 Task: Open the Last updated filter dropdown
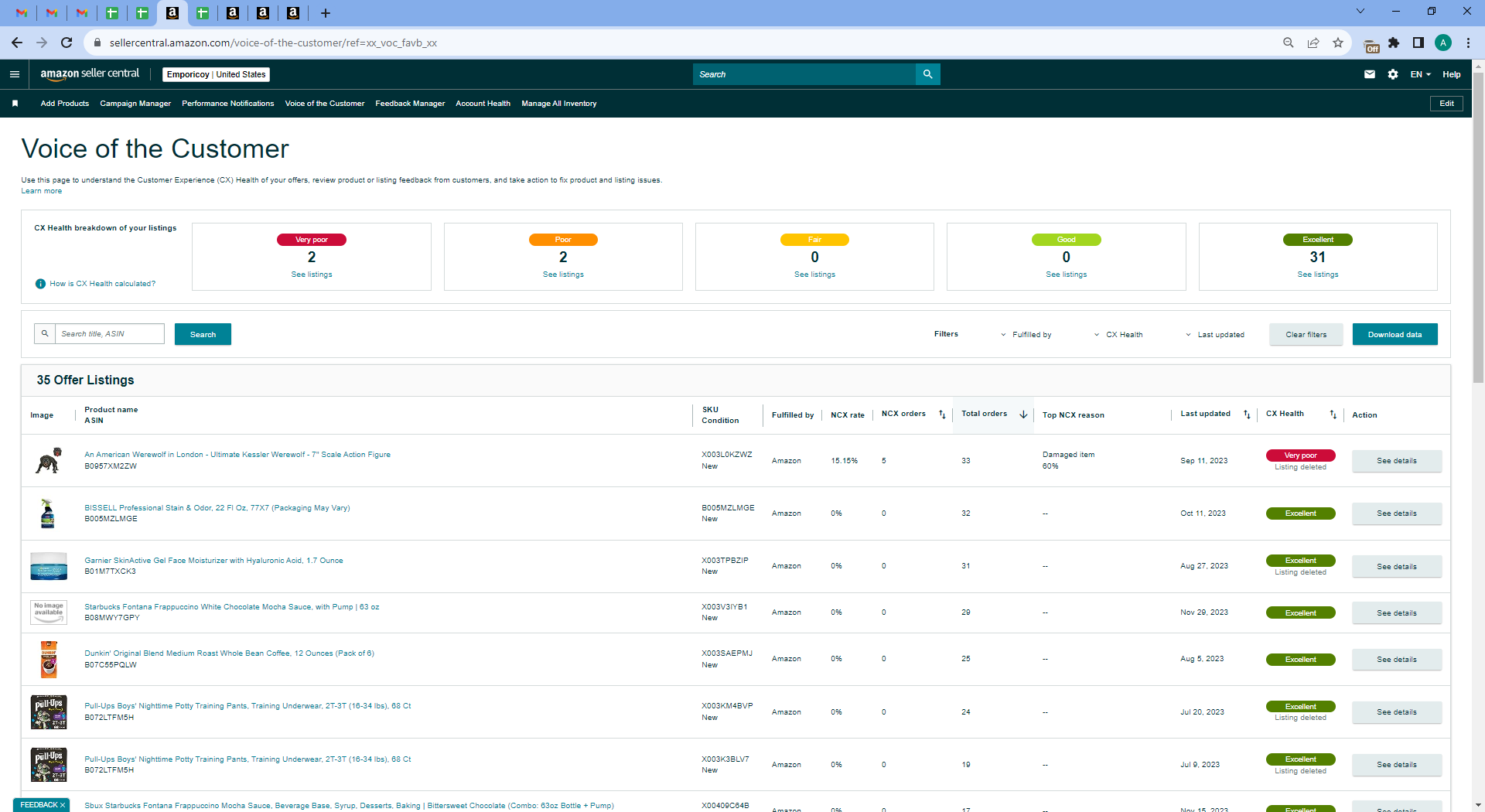point(1215,335)
